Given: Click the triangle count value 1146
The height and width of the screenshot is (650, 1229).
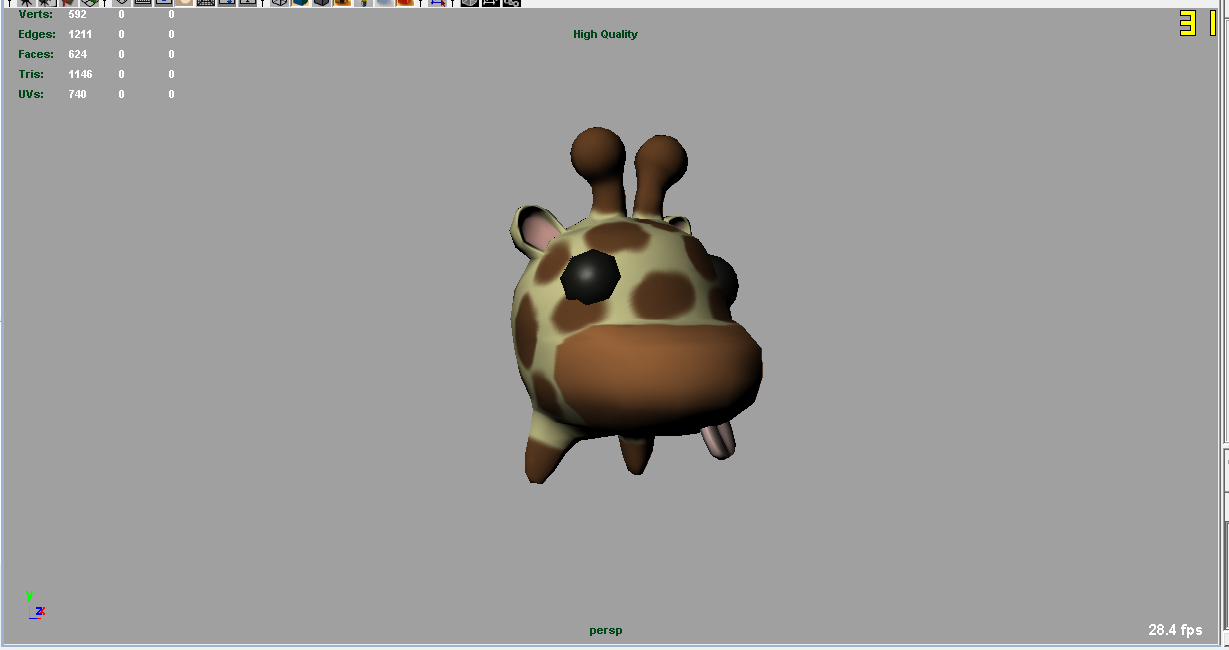Looking at the screenshot, I should [80, 74].
